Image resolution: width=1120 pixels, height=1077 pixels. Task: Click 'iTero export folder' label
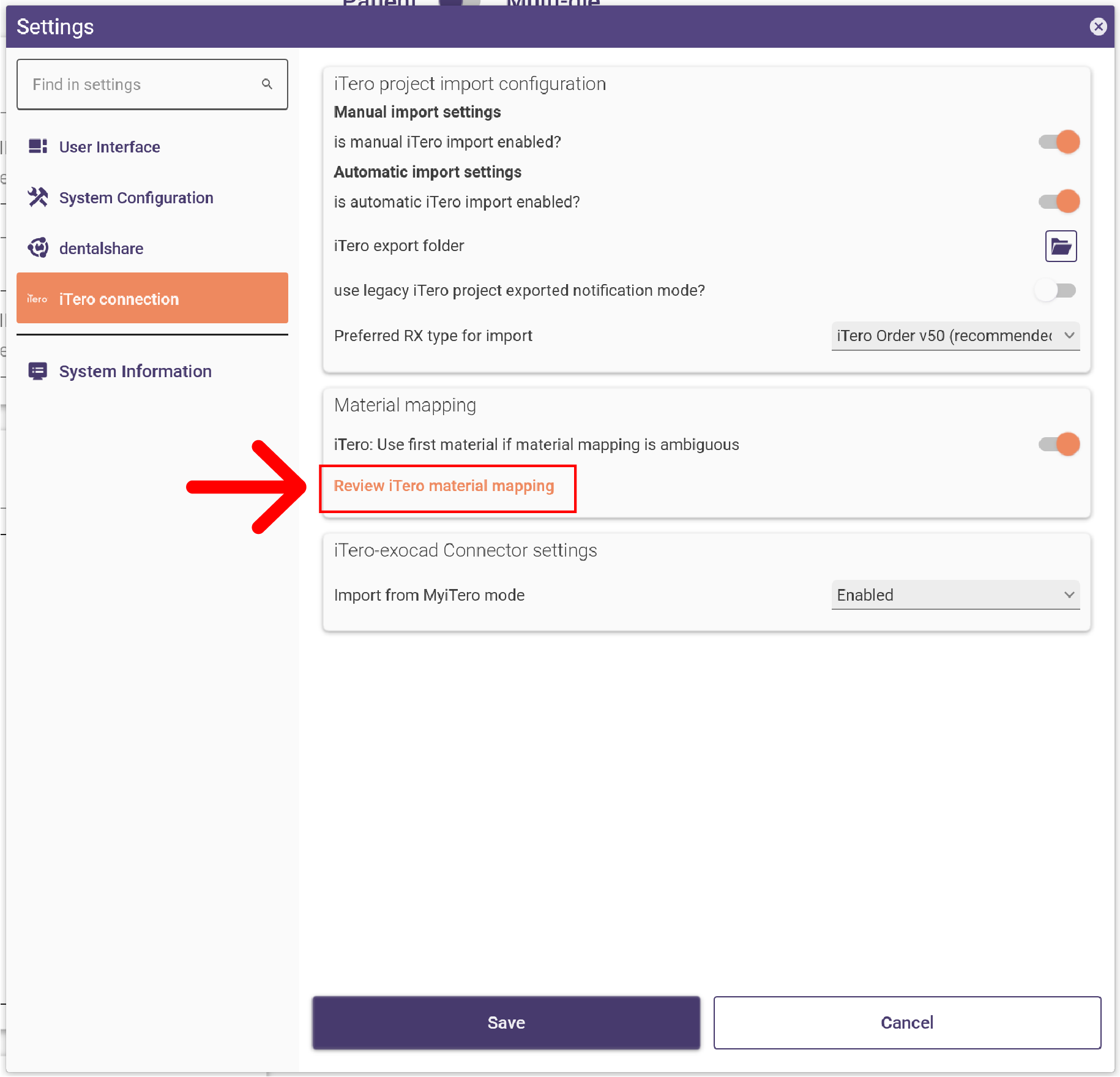tap(399, 246)
